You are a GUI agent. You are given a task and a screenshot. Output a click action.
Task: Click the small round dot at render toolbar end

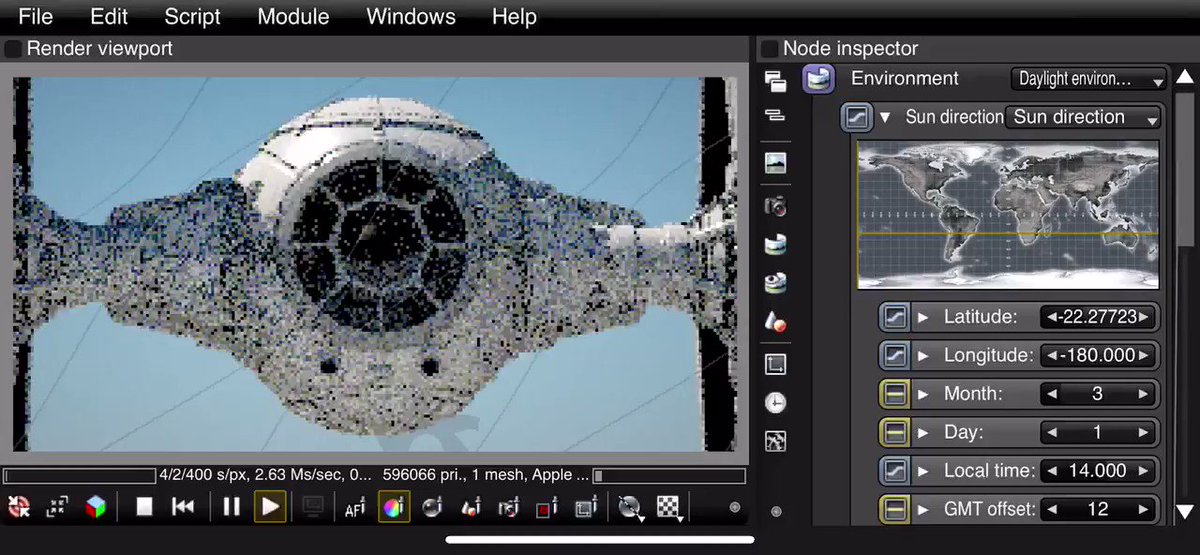click(735, 508)
